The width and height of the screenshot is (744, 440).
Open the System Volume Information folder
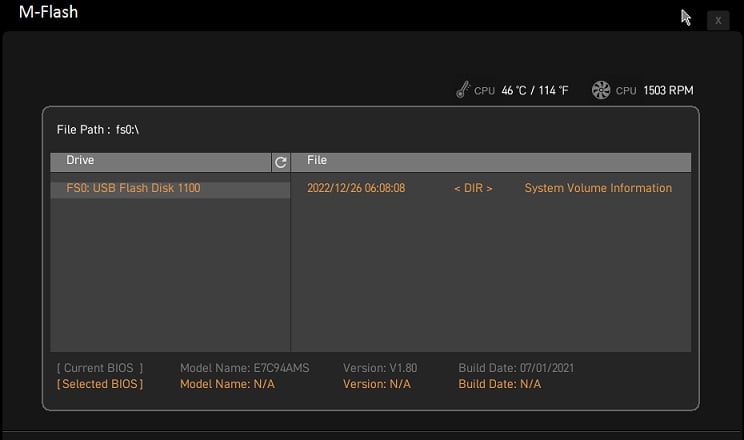[x=598, y=188]
